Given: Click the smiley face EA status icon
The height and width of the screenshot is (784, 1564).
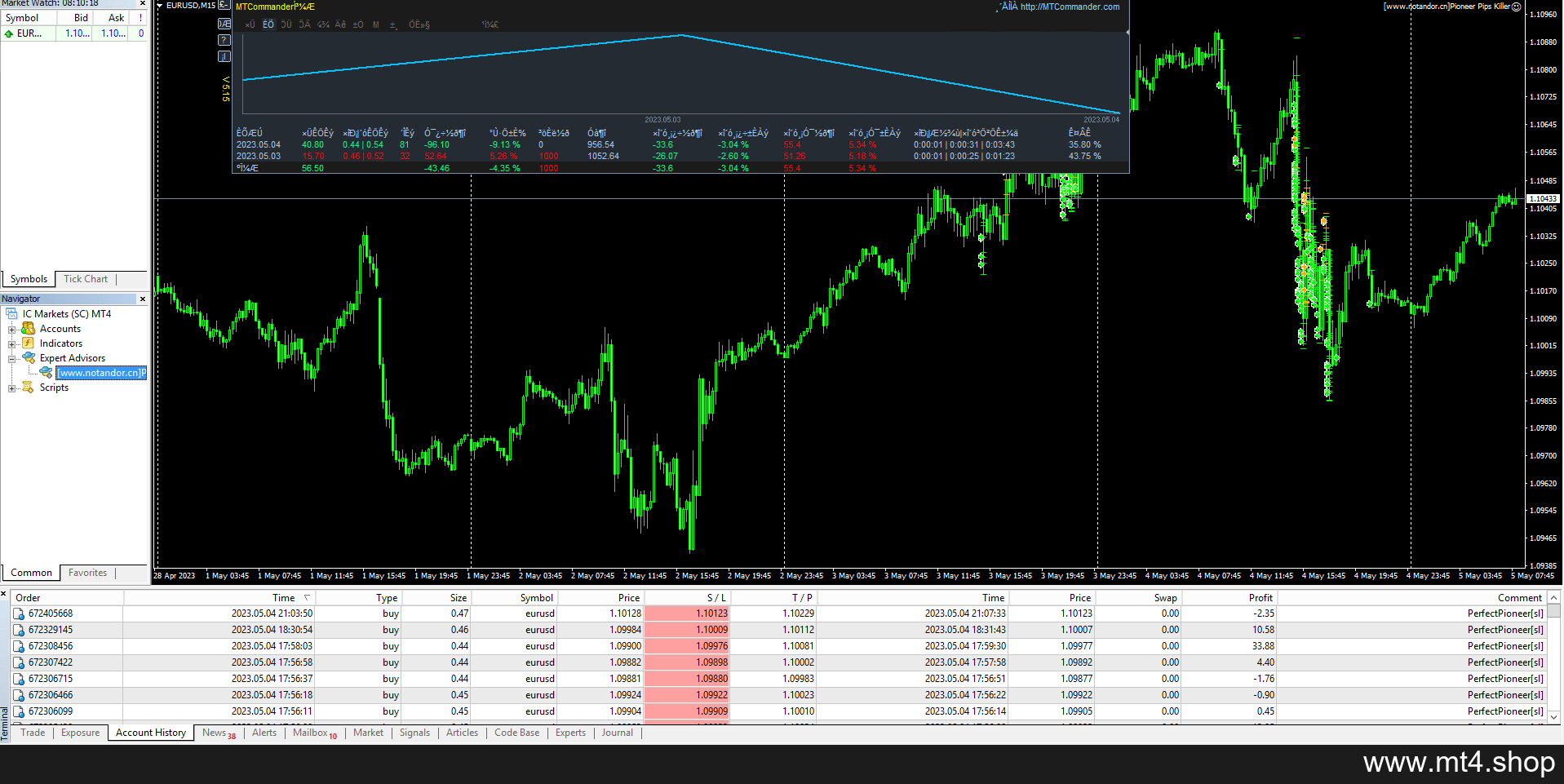Looking at the screenshot, I should pos(1516,7).
